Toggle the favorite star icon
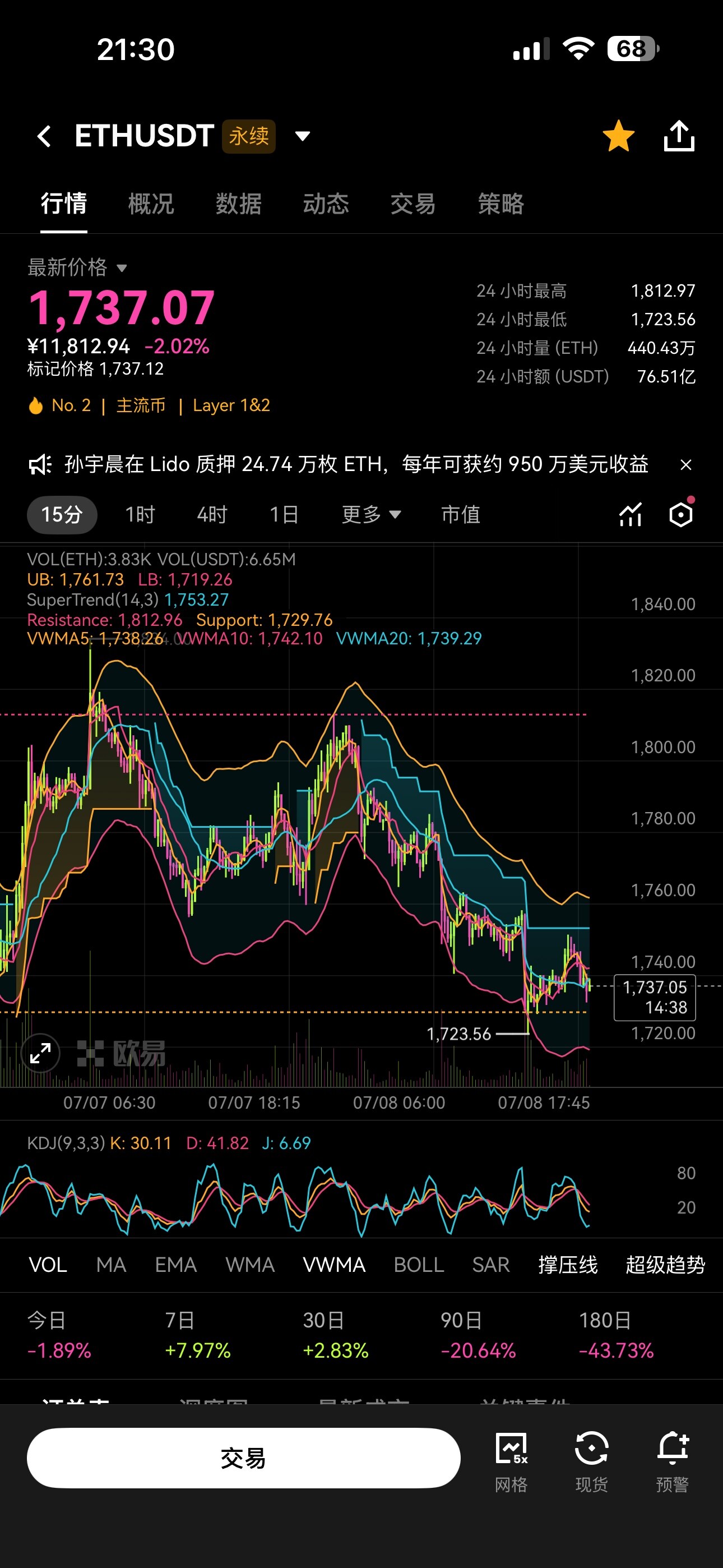Viewport: 723px width, 1568px height. [x=618, y=136]
